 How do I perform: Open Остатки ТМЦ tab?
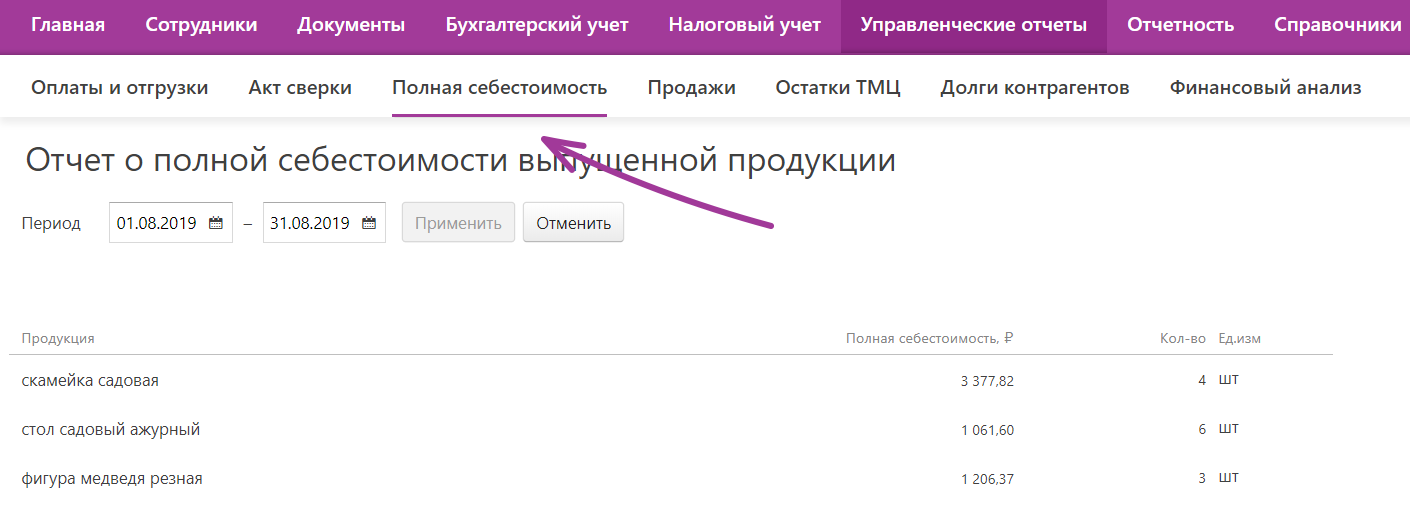(838, 88)
